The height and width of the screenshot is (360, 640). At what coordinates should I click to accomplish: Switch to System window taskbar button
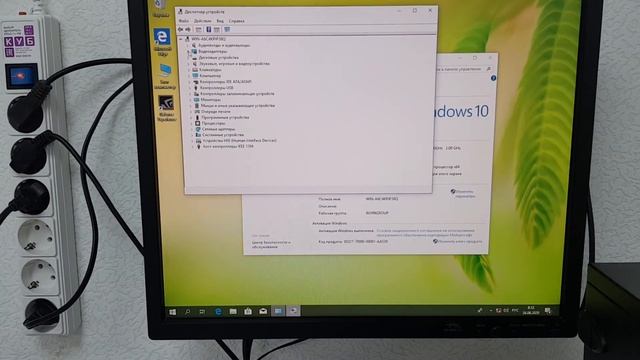point(278,311)
